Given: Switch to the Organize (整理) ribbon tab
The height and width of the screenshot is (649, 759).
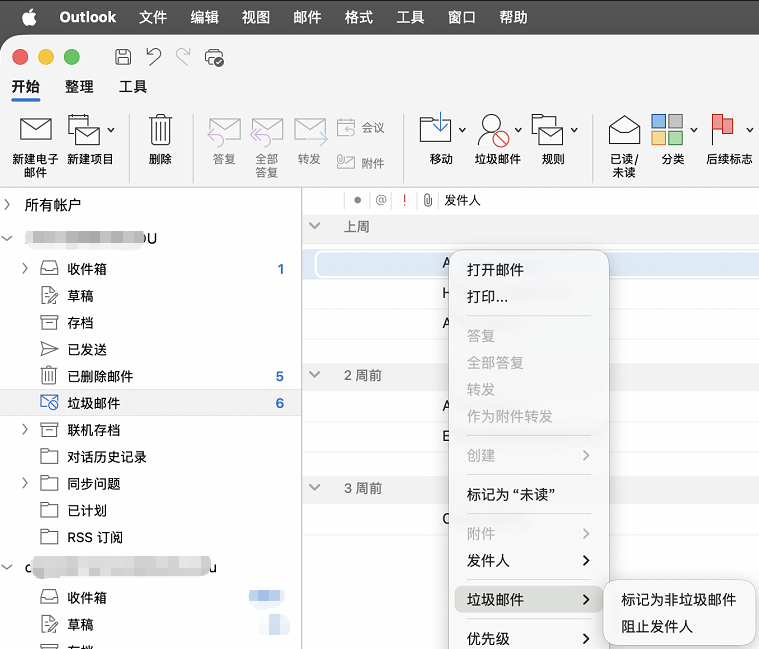Looking at the screenshot, I should coord(79,87).
